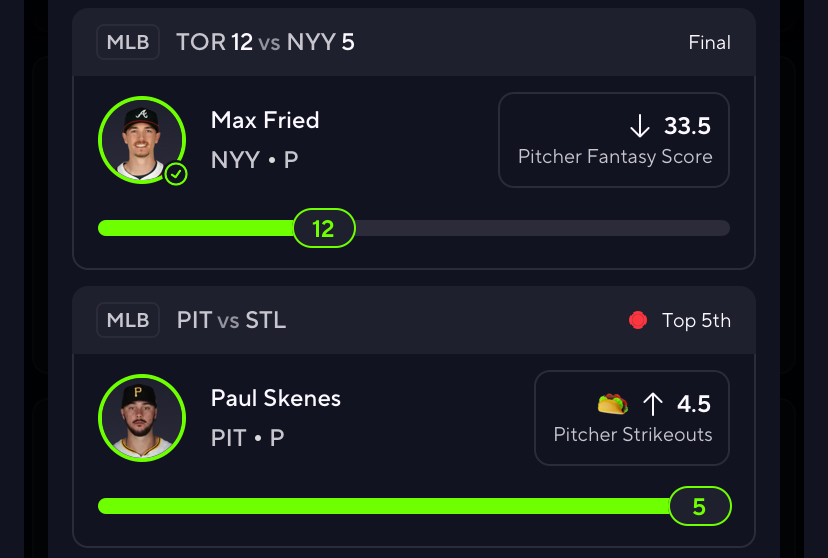
Task: Click Paul Skenes' player photo
Action: (142, 418)
